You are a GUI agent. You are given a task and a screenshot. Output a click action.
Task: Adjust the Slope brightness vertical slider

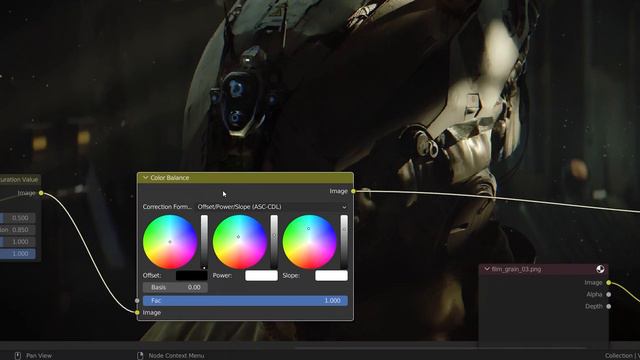344,242
